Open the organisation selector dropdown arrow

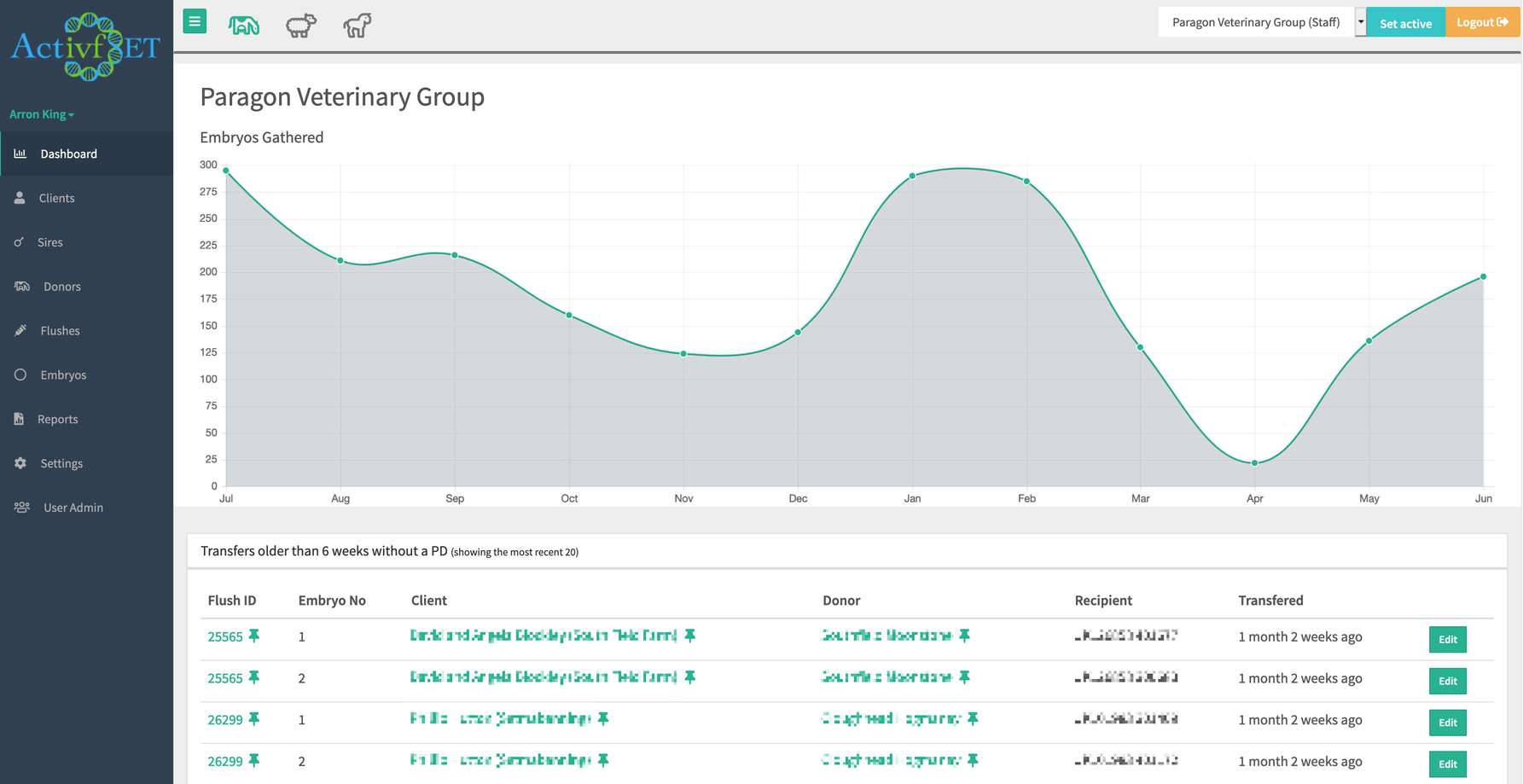1360,21
